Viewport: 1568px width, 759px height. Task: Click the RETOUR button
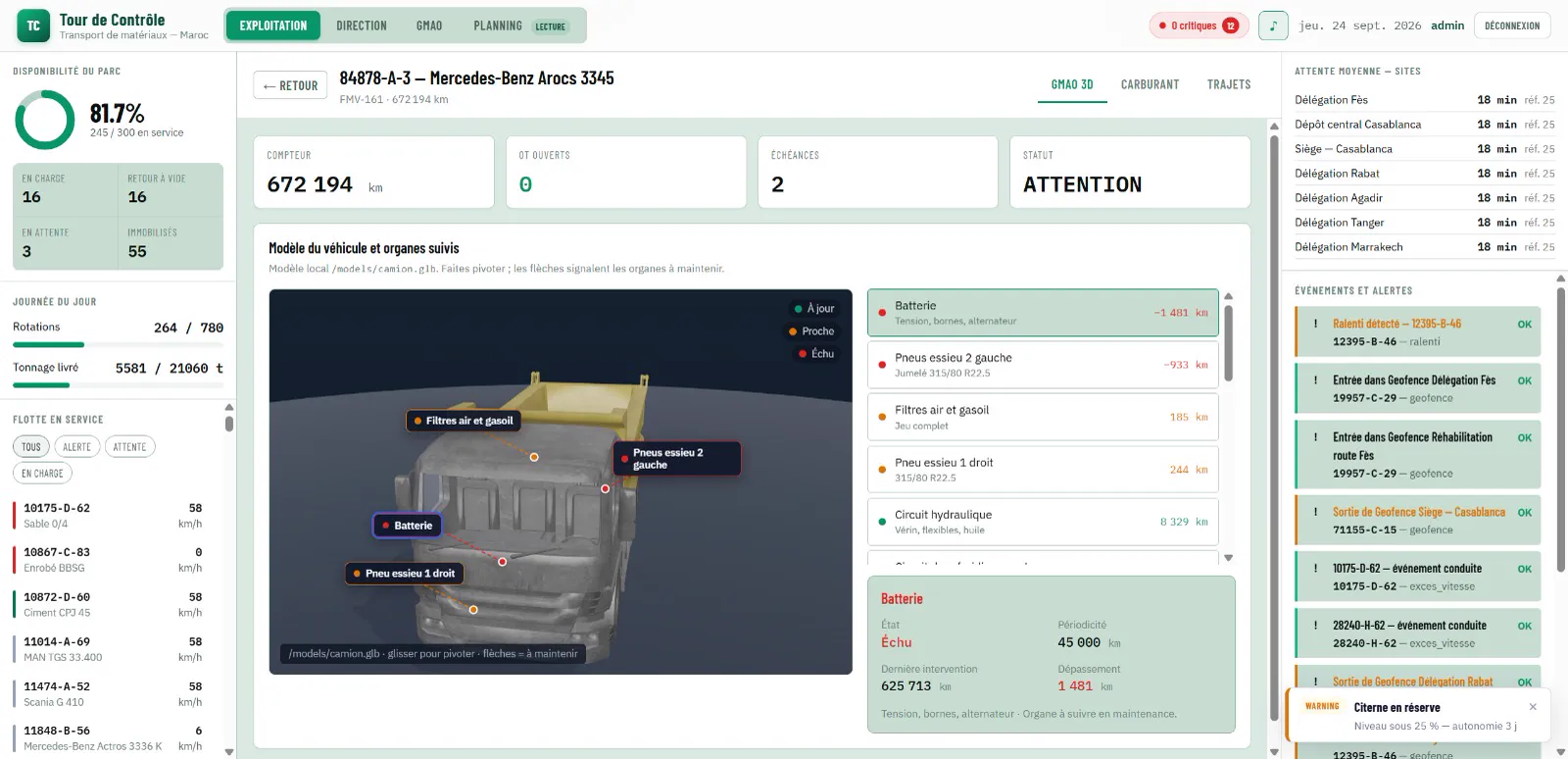tap(290, 86)
